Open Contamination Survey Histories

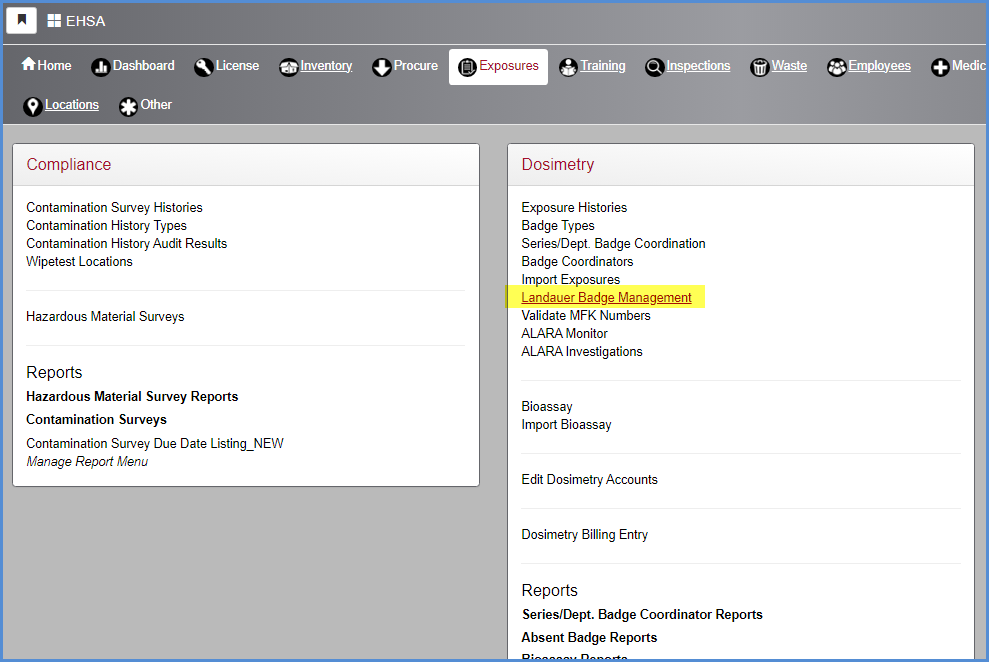[x=114, y=207]
